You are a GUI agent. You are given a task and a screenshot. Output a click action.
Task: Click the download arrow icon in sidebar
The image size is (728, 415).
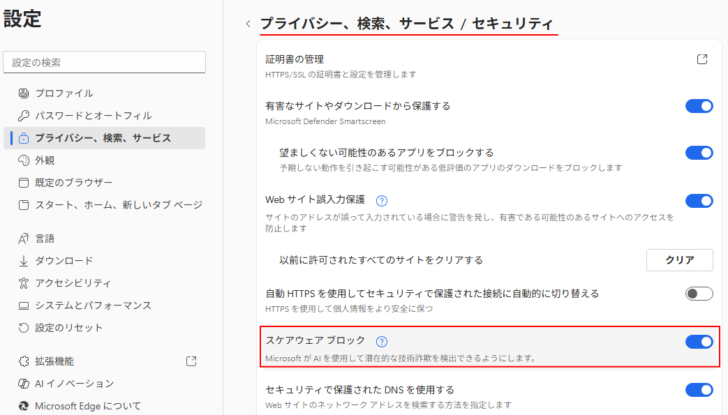point(25,261)
